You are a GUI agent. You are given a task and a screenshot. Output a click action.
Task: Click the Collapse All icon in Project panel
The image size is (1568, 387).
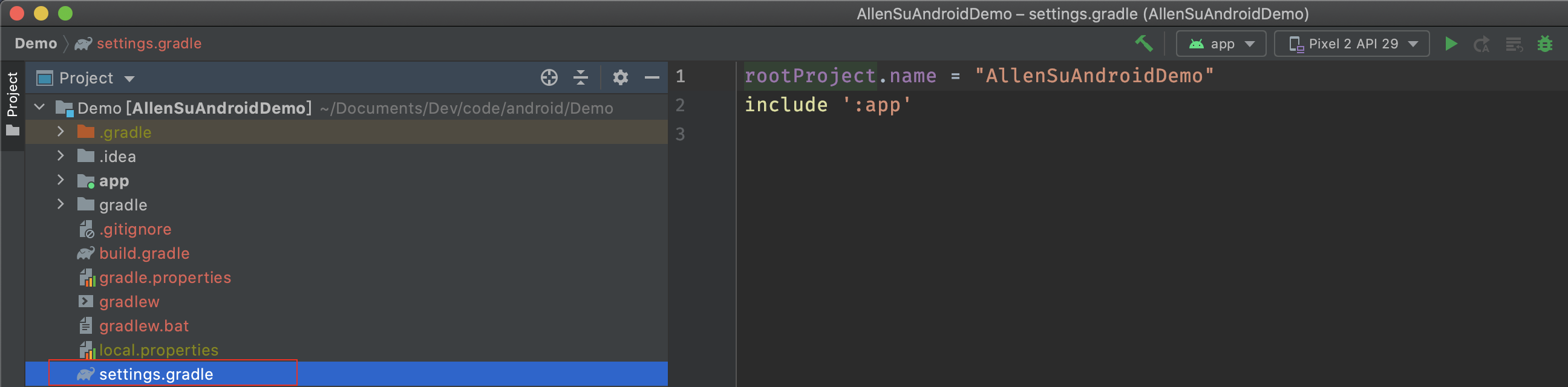tap(581, 78)
